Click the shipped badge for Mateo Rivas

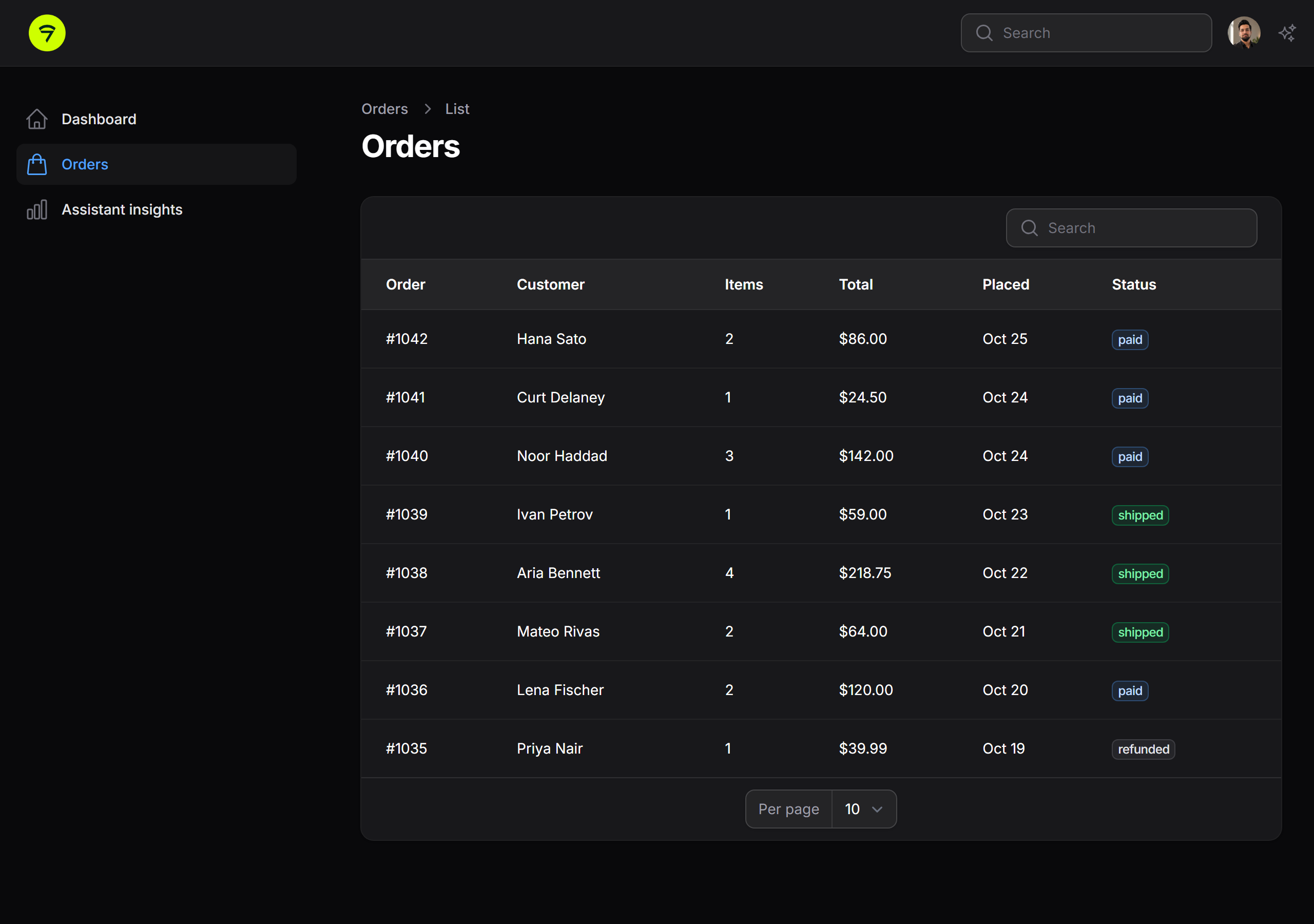coord(1140,632)
